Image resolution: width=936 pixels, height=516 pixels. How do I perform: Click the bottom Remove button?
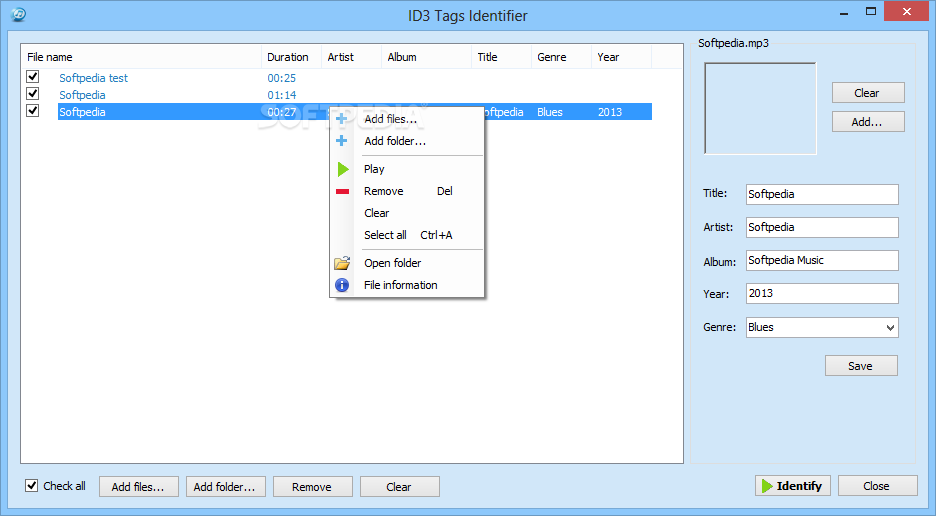click(313, 486)
